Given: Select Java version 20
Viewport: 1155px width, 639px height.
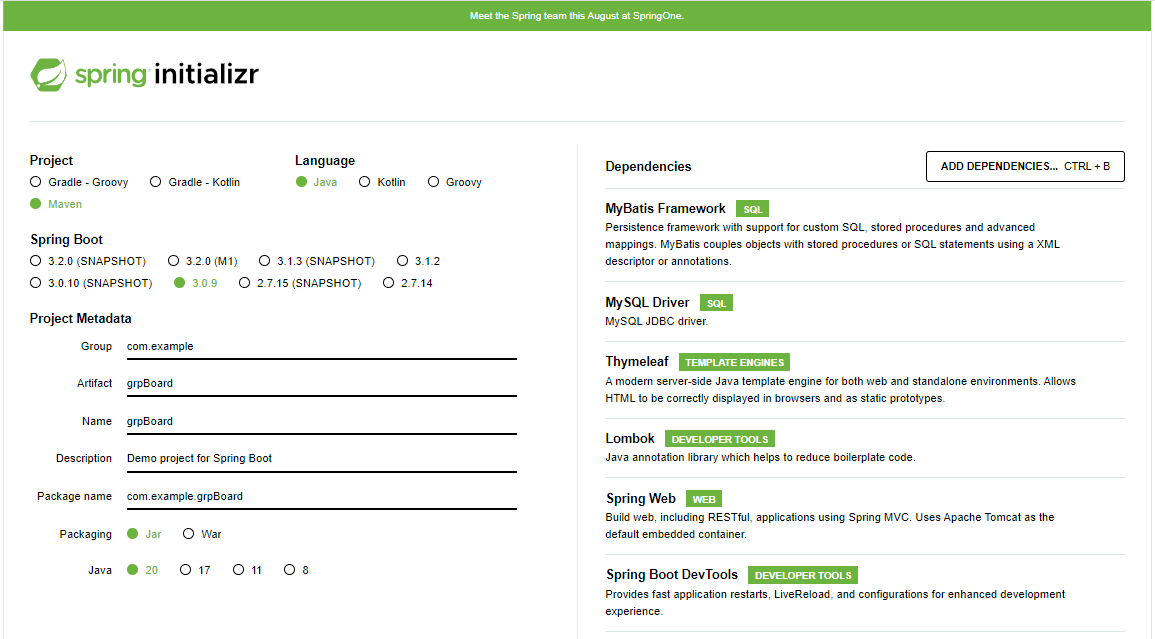Looking at the screenshot, I should [142, 570].
